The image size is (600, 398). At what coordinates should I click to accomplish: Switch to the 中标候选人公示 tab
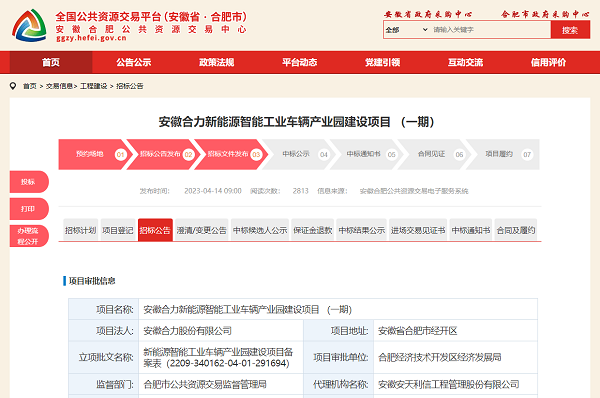(260, 230)
